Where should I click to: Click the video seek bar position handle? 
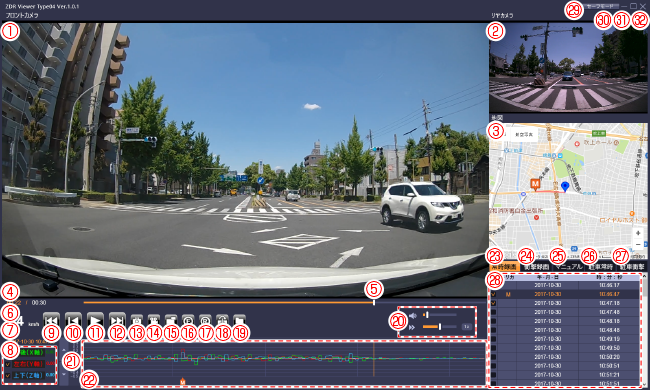click(374, 303)
